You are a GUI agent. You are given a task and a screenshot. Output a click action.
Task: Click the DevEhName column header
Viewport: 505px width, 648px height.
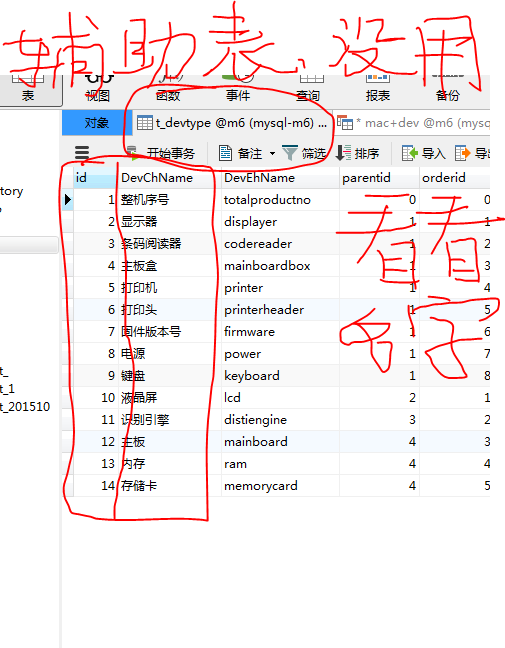[x=280, y=178]
